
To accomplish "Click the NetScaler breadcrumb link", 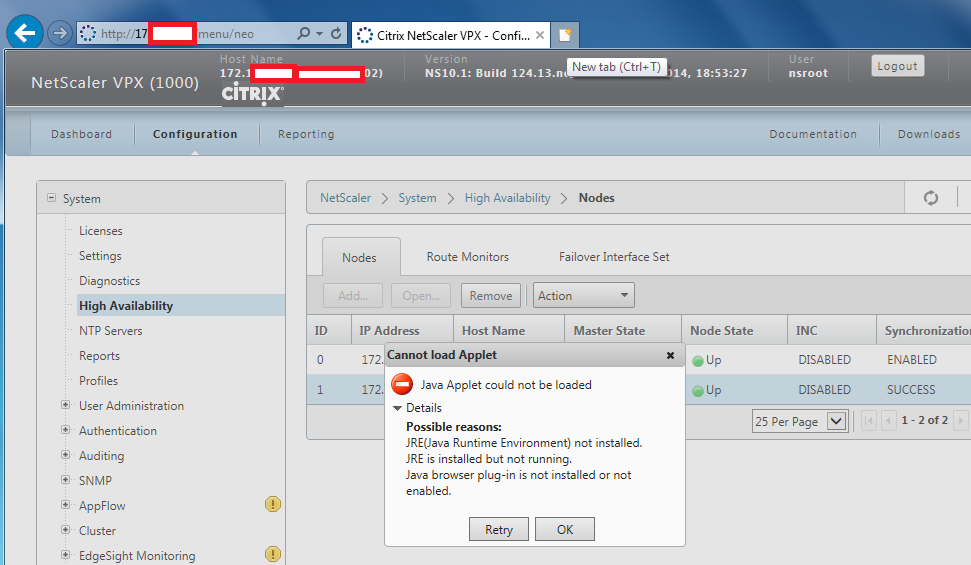I will (346, 198).
